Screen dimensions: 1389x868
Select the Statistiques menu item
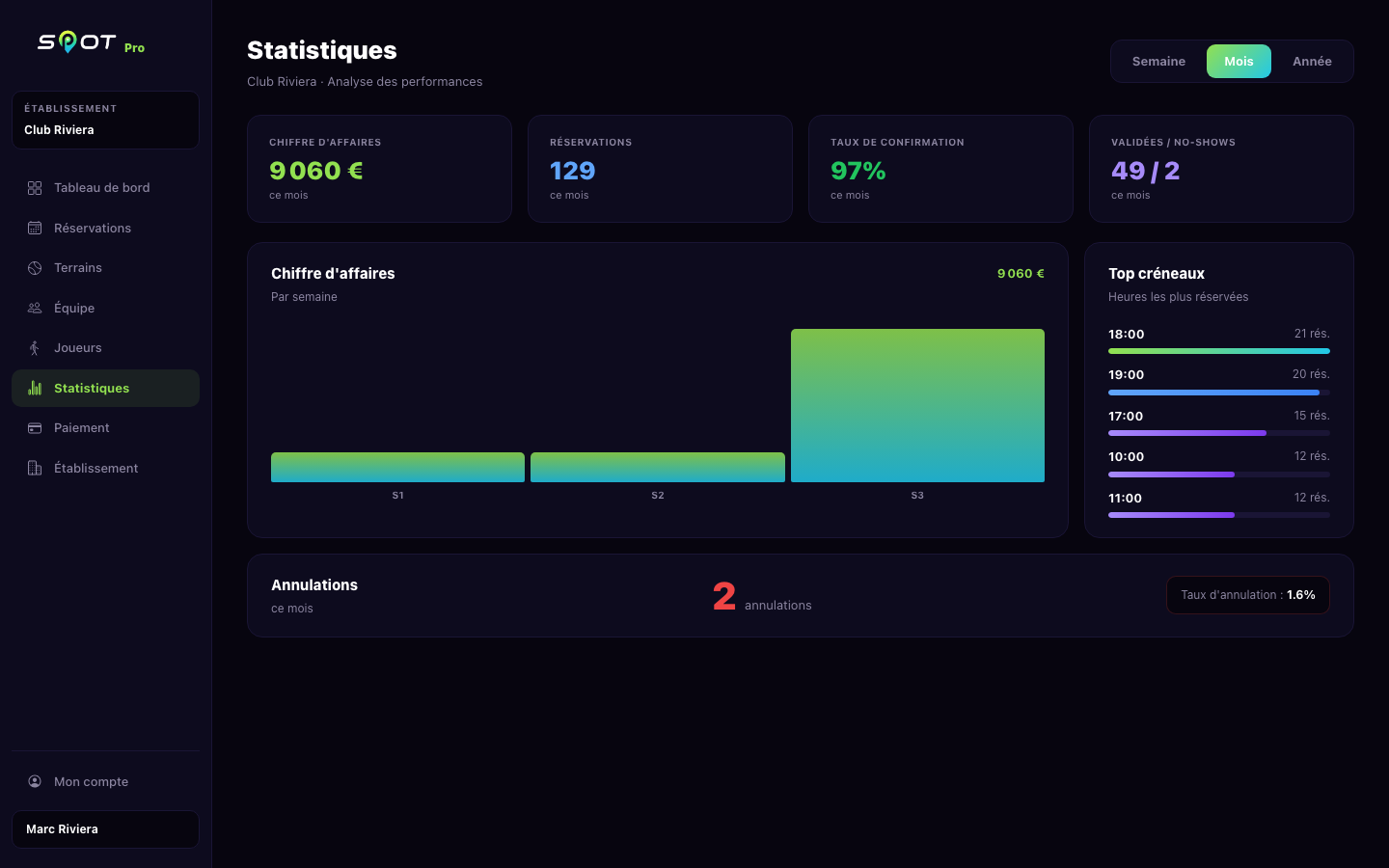click(105, 388)
